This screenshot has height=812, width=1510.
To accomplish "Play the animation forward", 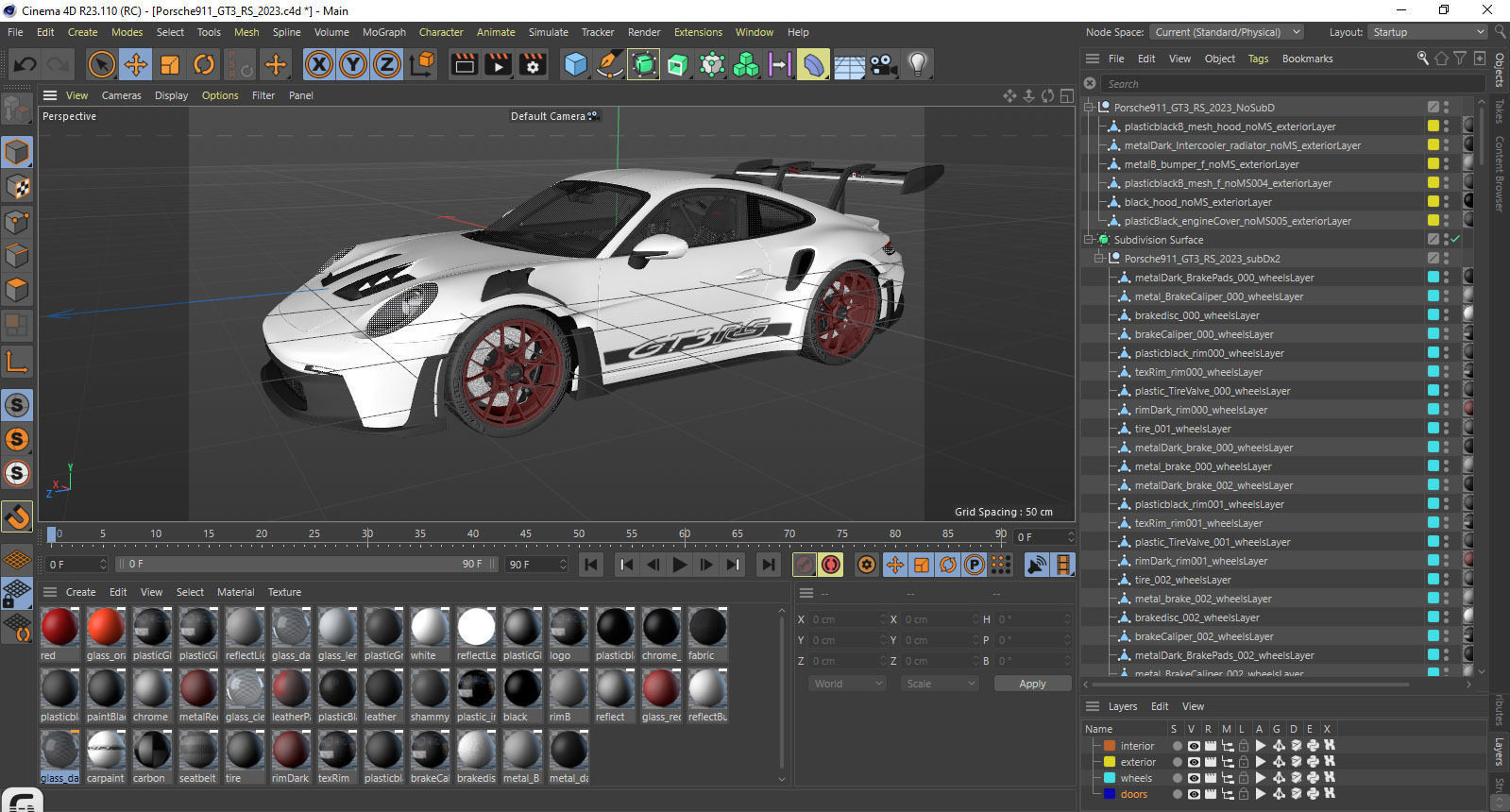I will tap(680, 565).
